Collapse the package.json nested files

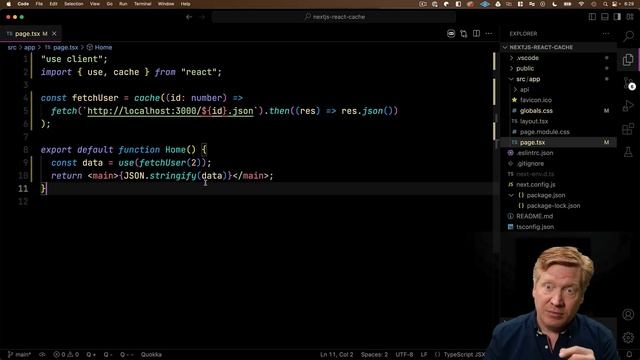511,195
